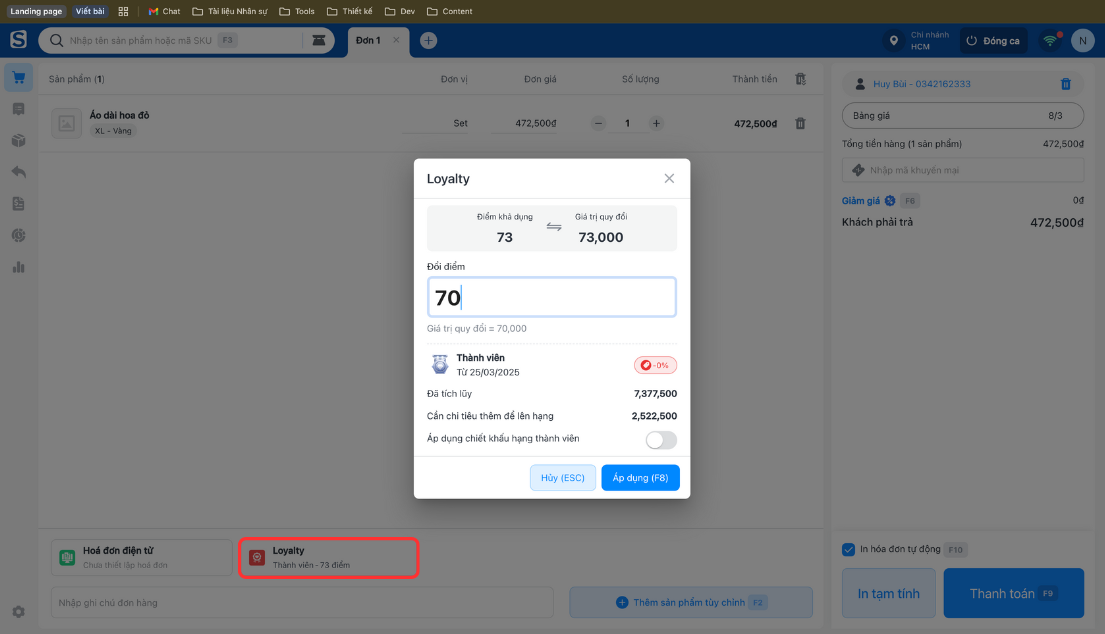Screen dimensions: 1105x634
Task: Click the Hủy (ESC) button
Action: tap(562, 478)
